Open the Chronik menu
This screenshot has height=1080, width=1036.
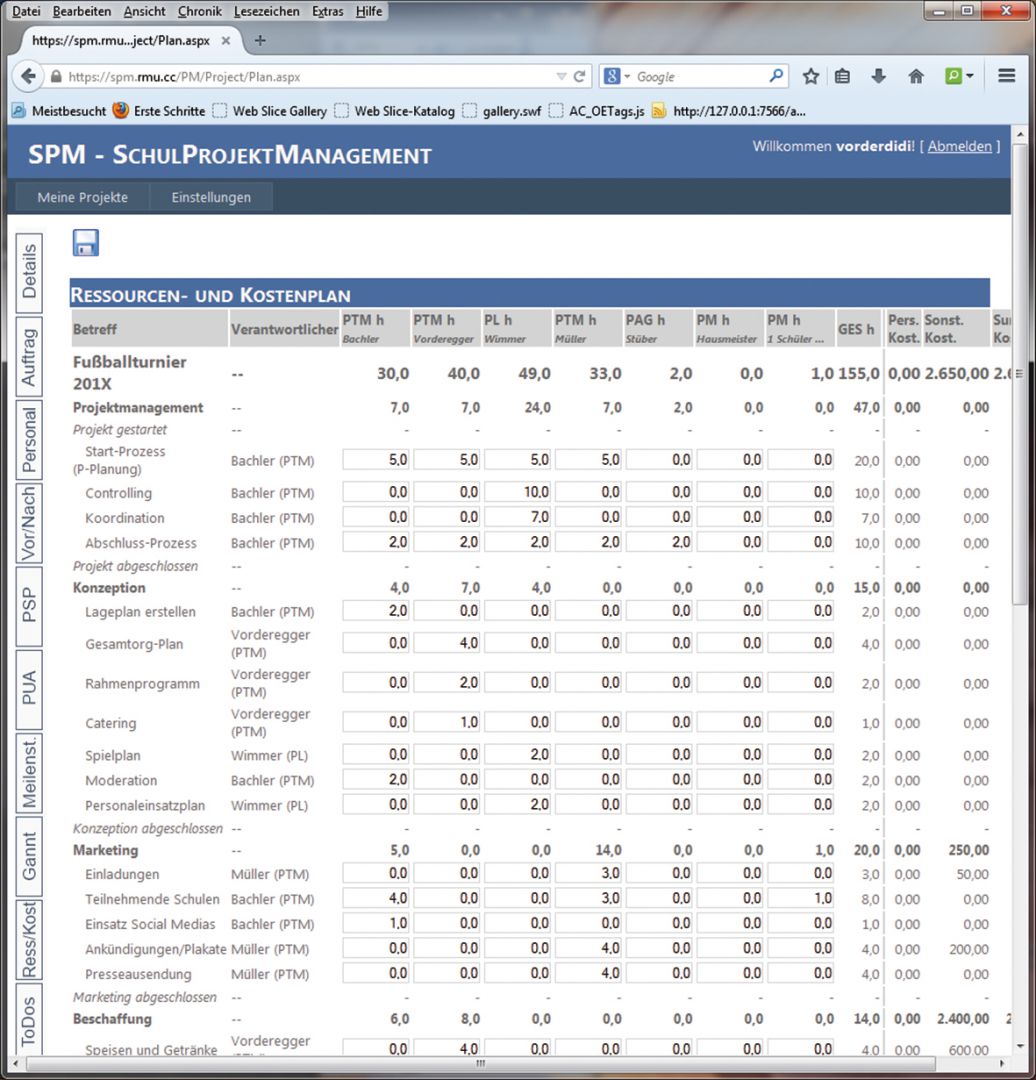coord(200,12)
